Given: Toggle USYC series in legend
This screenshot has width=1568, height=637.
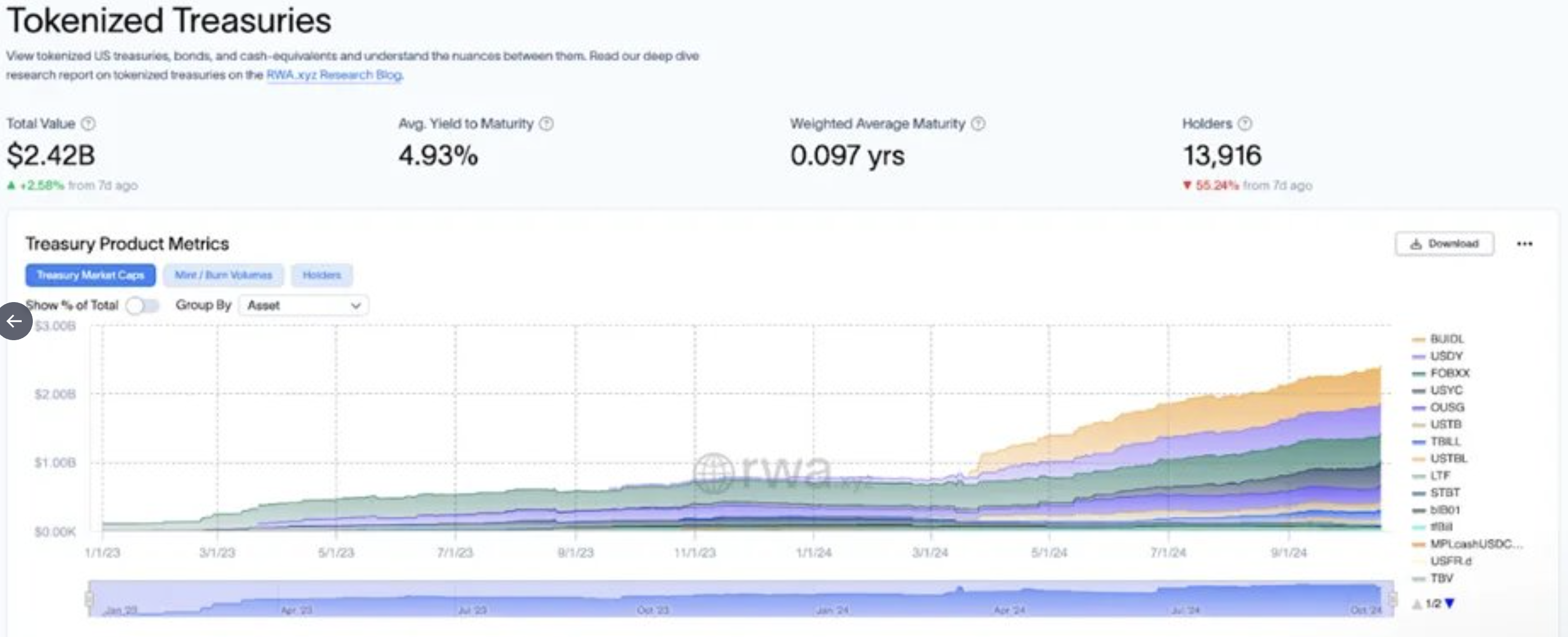Looking at the screenshot, I should click(x=1436, y=390).
